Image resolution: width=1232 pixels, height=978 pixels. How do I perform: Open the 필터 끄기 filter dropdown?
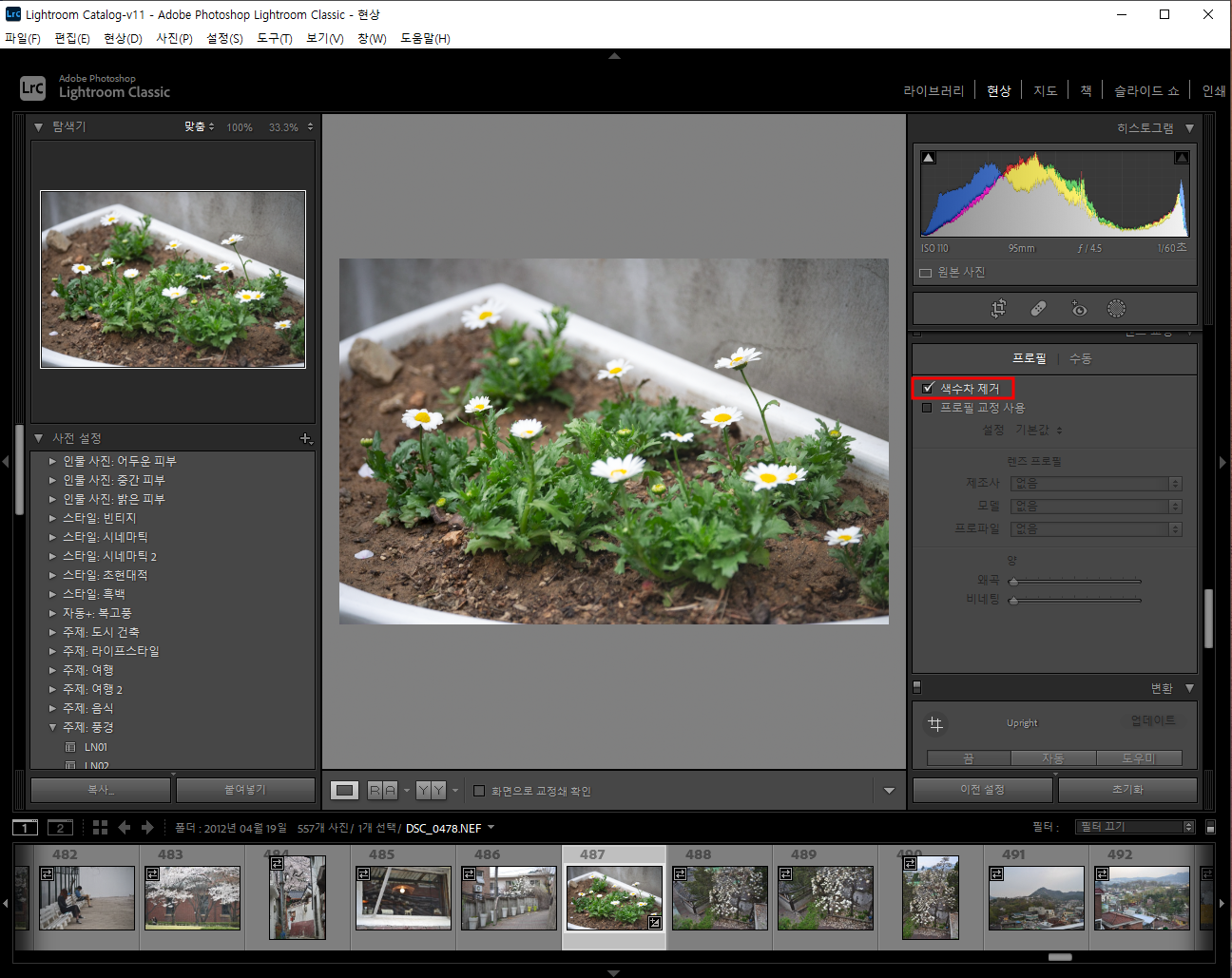pos(1135,827)
